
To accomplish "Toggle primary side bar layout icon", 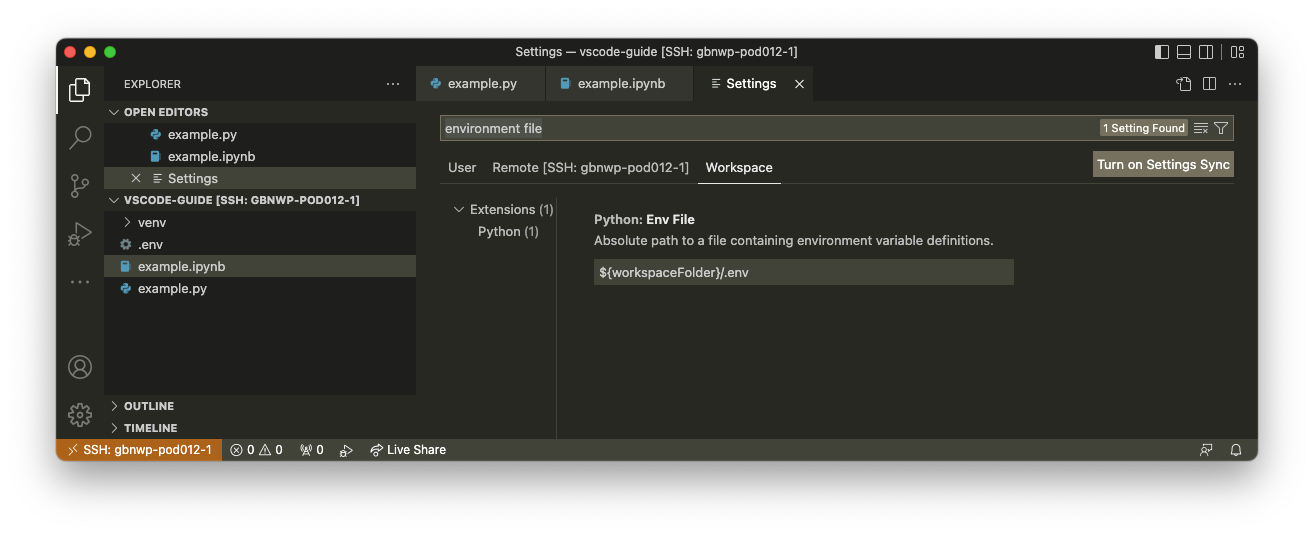I will click(x=1161, y=52).
